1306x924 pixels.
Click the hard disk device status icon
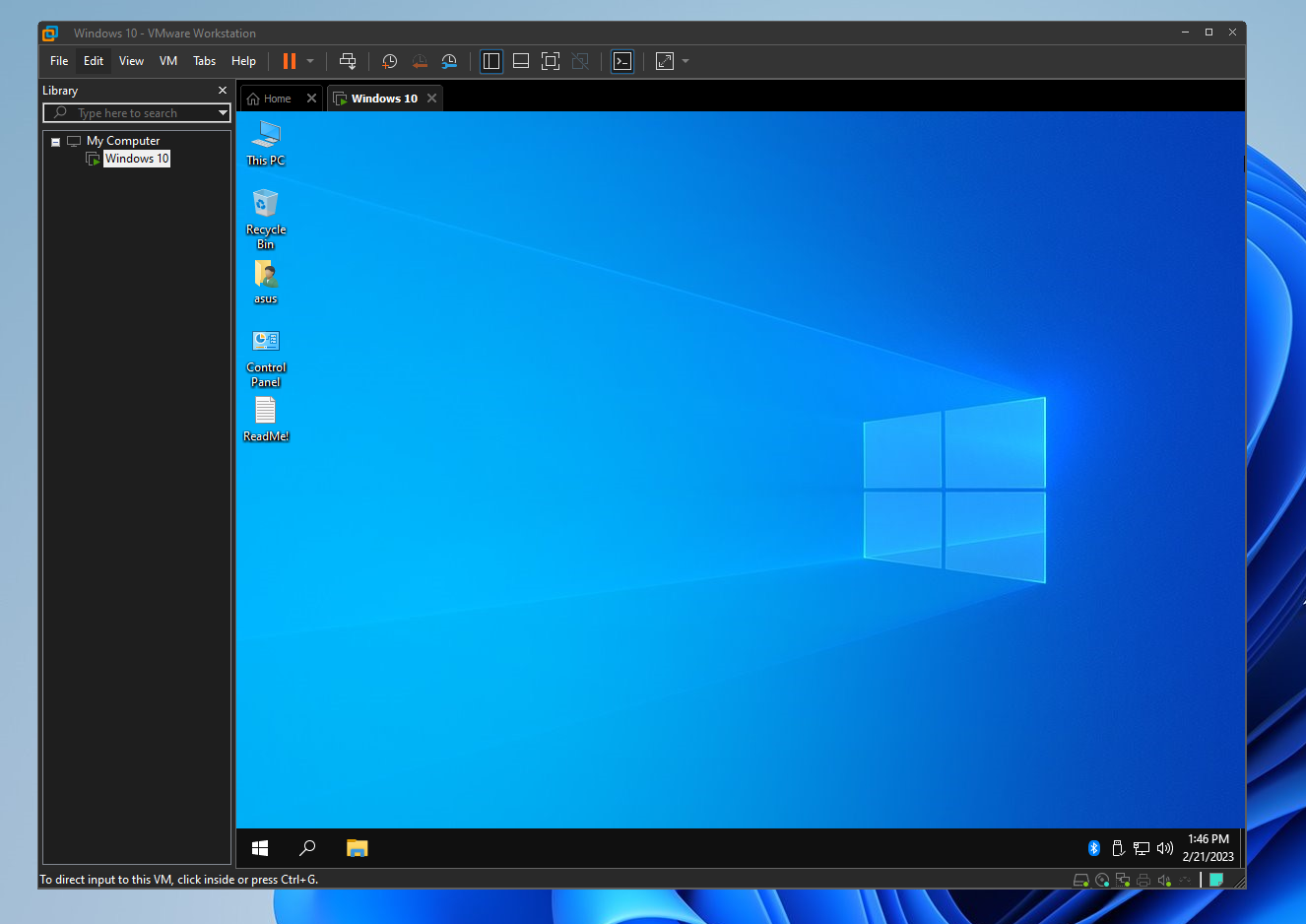1080,881
